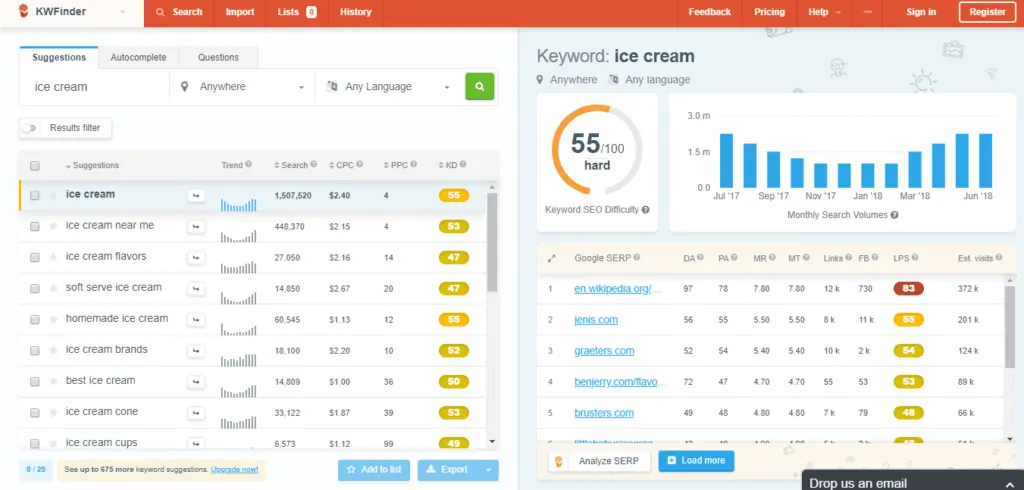Open Import in top navigation

pos(240,12)
